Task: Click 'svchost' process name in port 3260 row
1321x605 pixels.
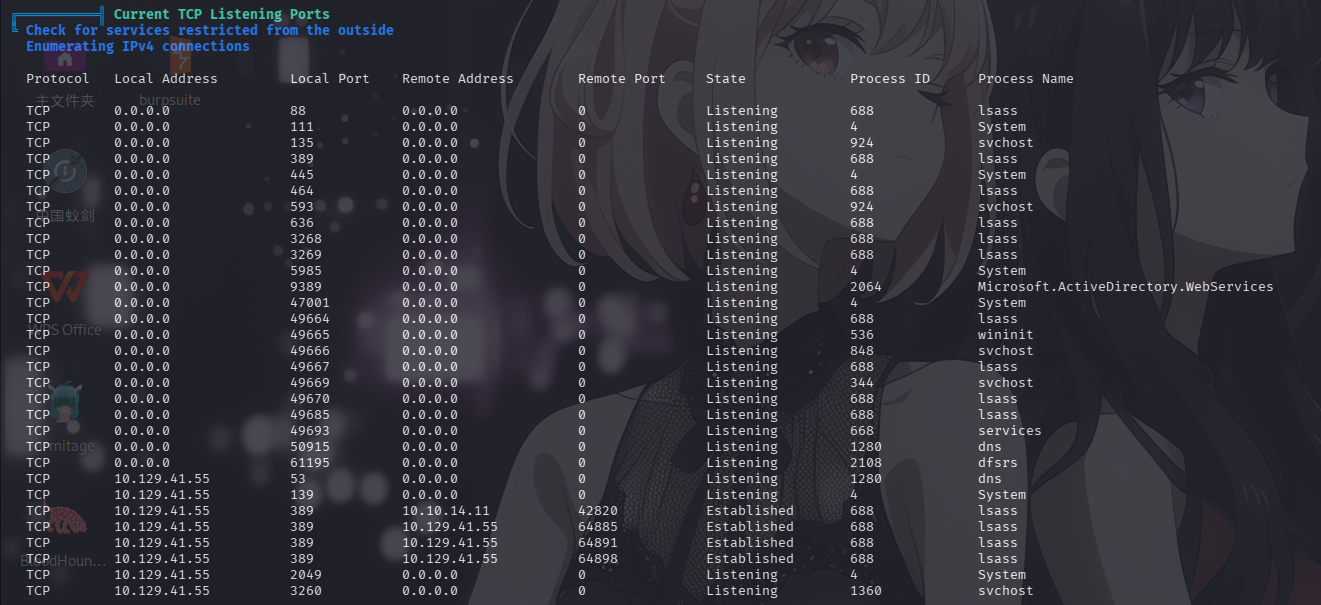Action: click(1006, 591)
